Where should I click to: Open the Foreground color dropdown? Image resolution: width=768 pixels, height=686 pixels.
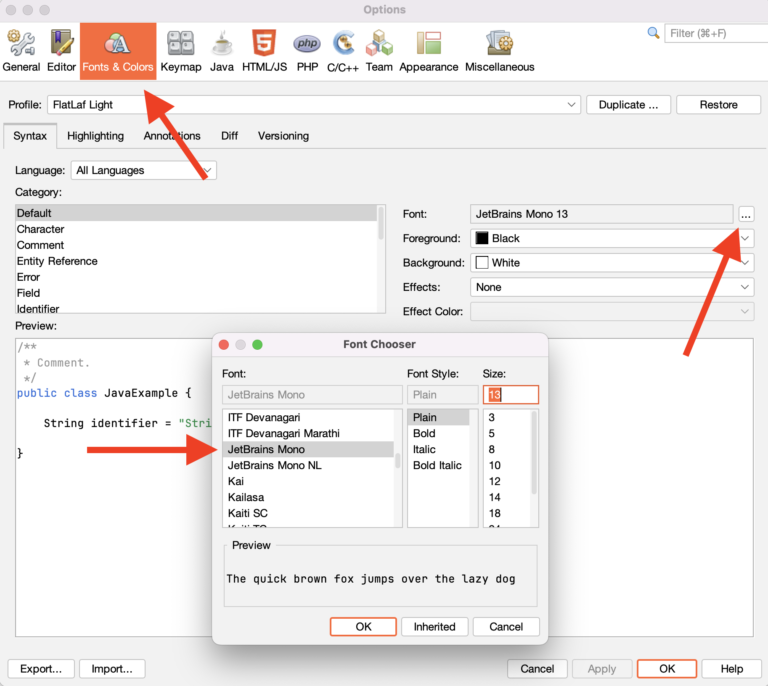point(612,238)
